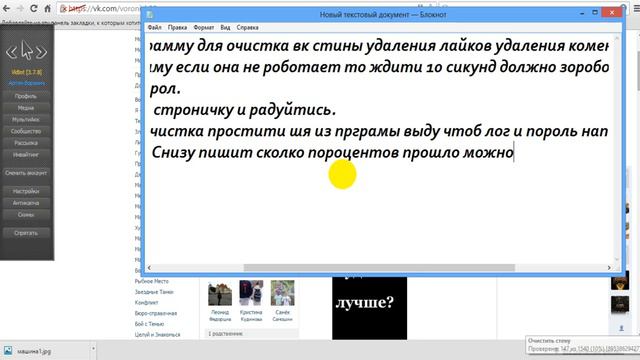Screen dimensions: 640x360
Task: Open the Бюро-справочная app link
Action: pyautogui.click(x=156, y=313)
